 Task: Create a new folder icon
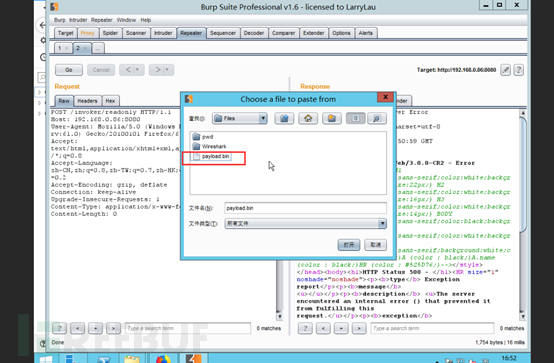click(331, 118)
